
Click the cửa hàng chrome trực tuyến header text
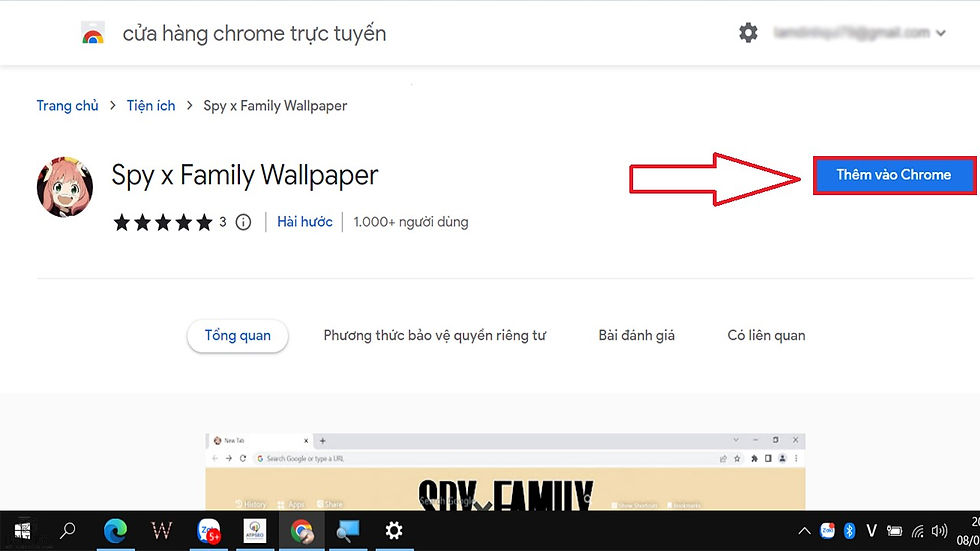pyautogui.click(x=254, y=34)
